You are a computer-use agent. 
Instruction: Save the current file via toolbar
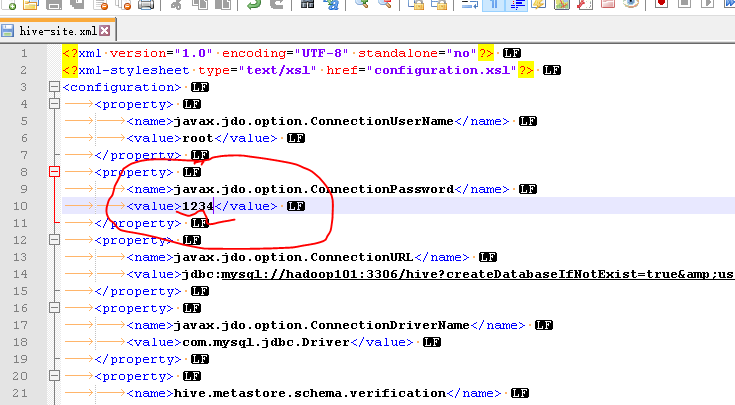[x=54, y=4]
